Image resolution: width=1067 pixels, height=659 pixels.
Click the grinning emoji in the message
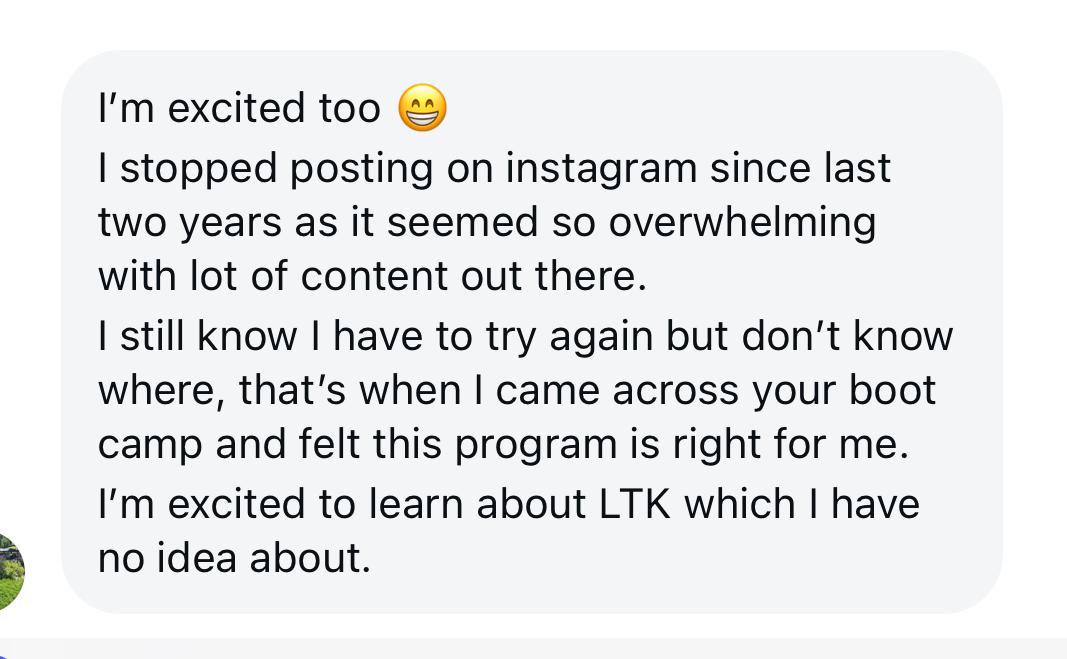423,110
